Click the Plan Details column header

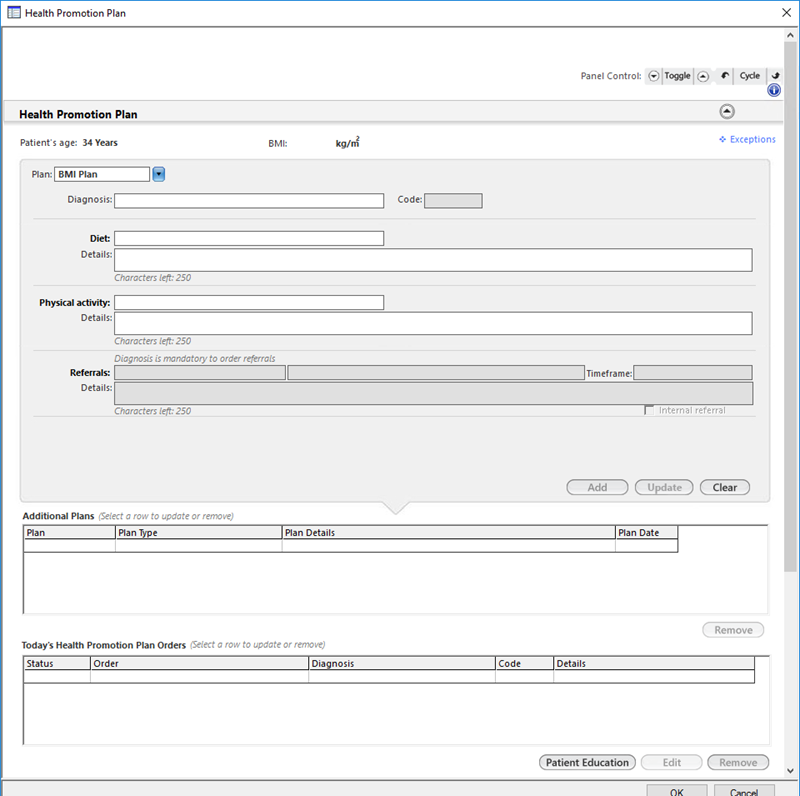click(x=448, y=533)
